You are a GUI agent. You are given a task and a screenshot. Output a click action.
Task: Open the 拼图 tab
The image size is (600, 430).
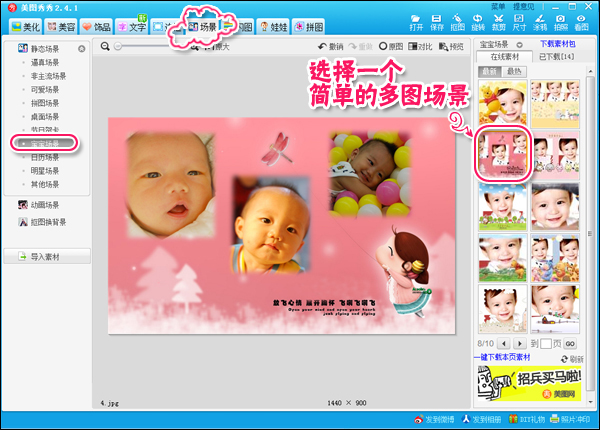pos(308,26)
